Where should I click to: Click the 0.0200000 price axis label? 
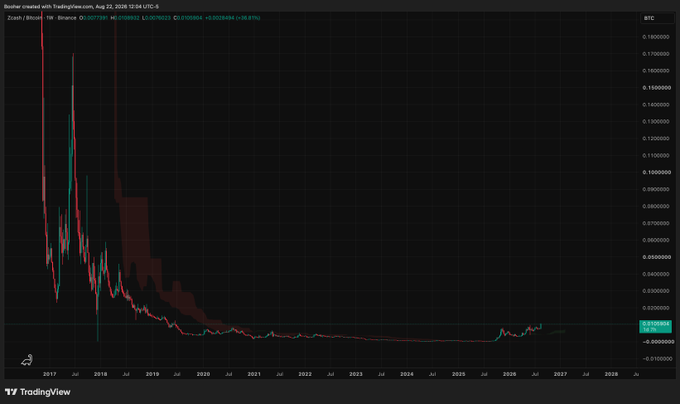[655, 308]
